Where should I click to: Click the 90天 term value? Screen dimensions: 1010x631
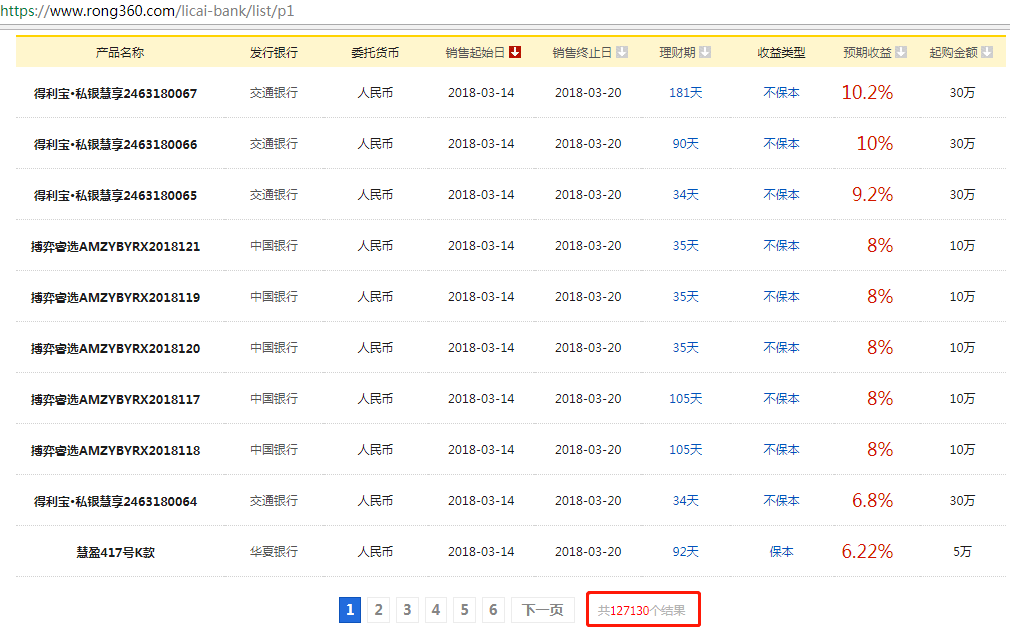685,144
